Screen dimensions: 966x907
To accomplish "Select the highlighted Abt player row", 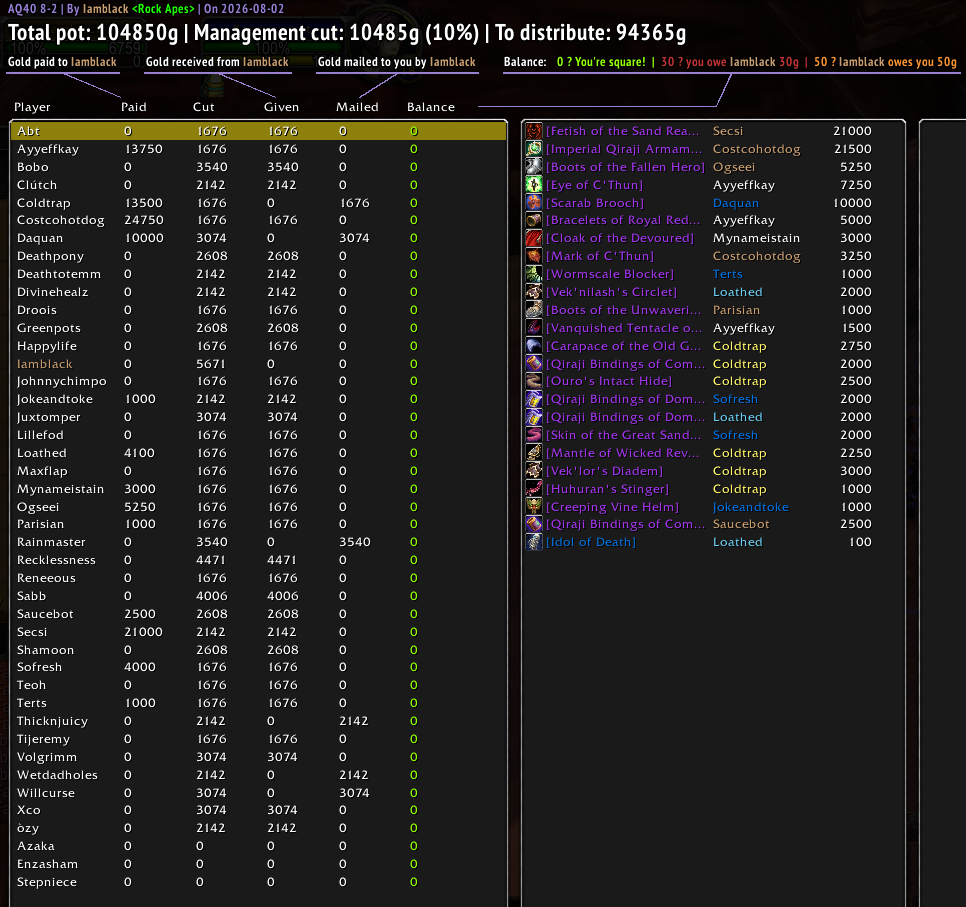I will (259, 131).
